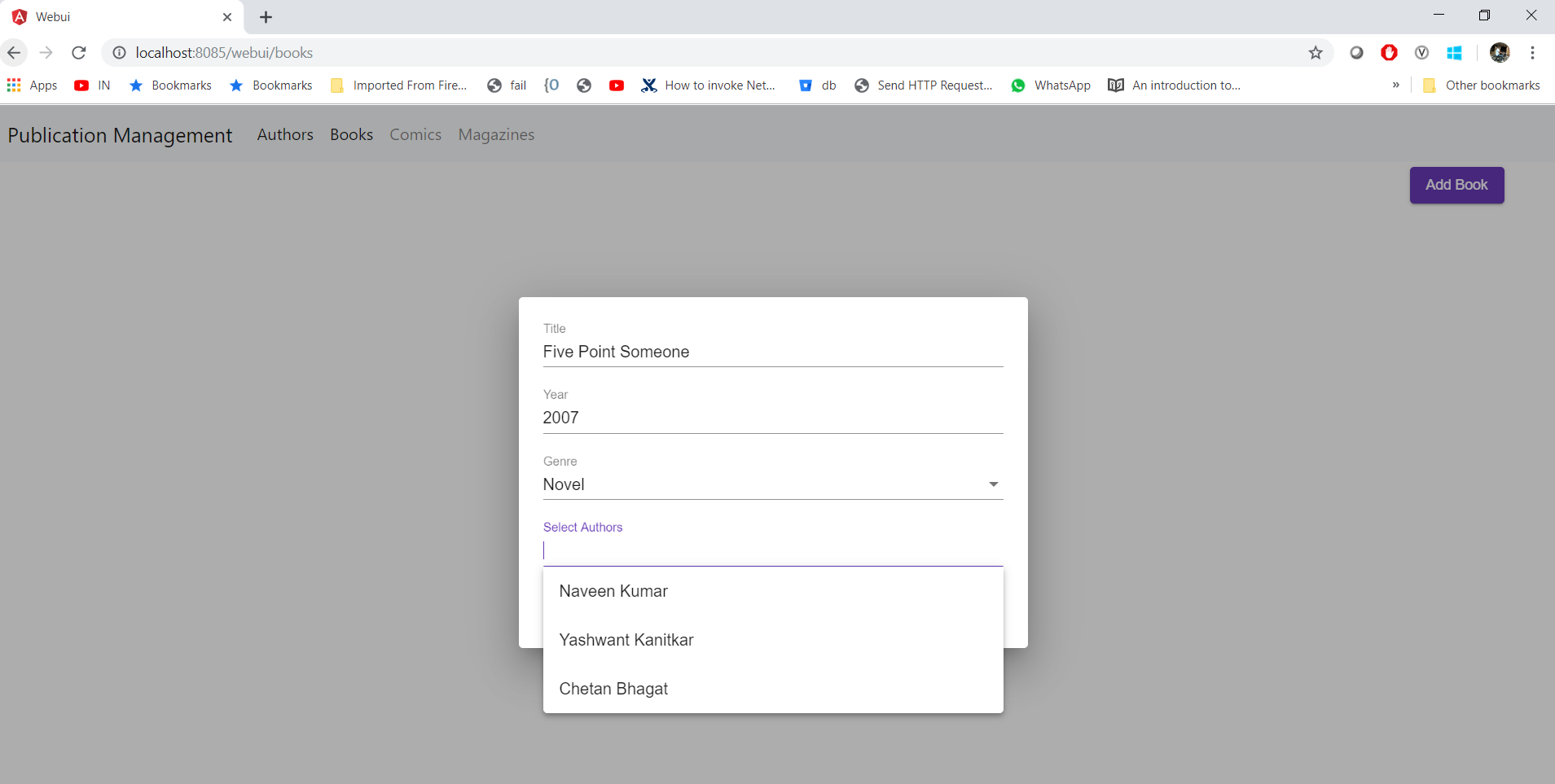Choose Chetan Bhagat as author
This screenshot has height=784, width=1555.
click(613, 689)
